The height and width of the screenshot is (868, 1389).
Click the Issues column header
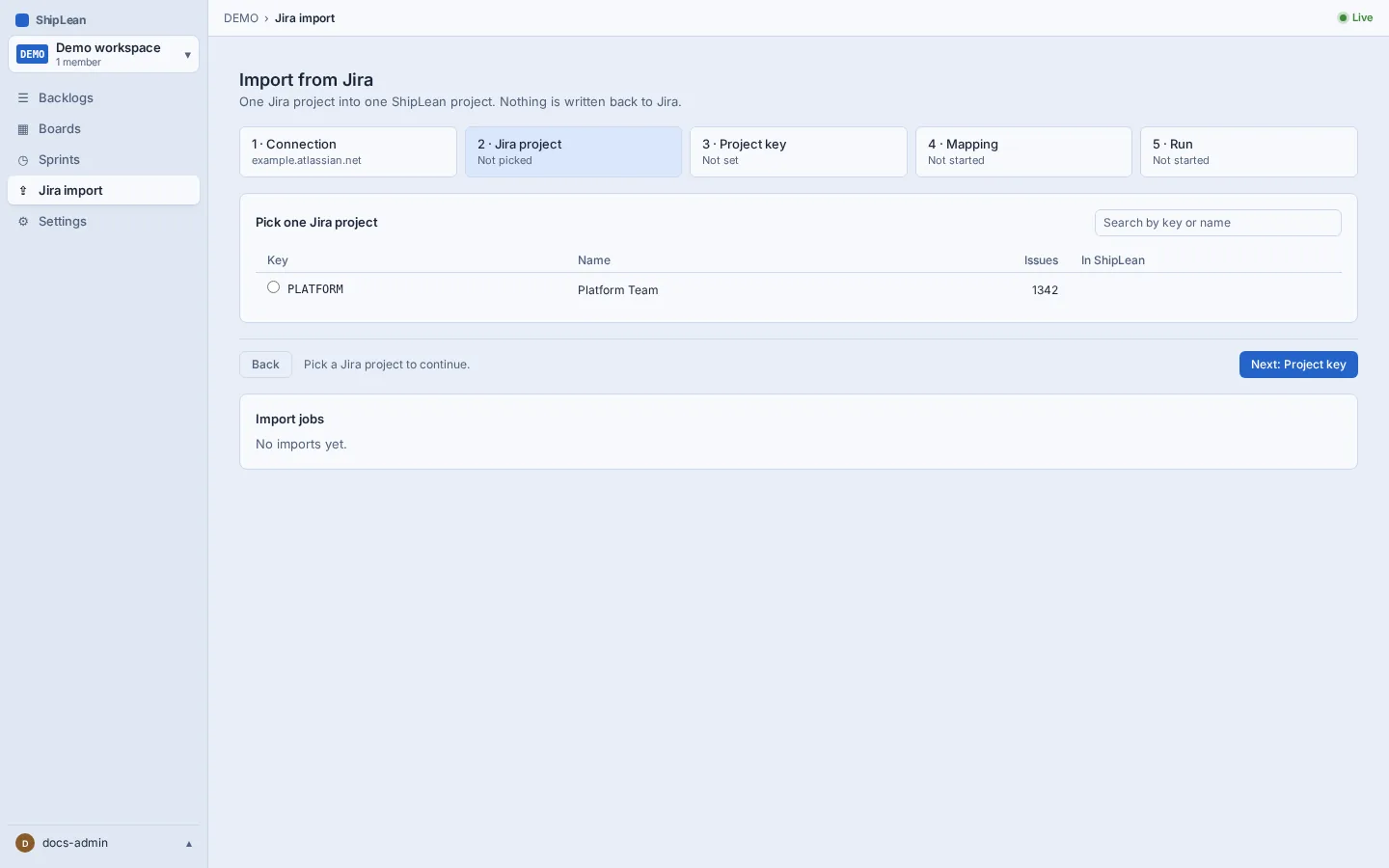(1041, 260)
